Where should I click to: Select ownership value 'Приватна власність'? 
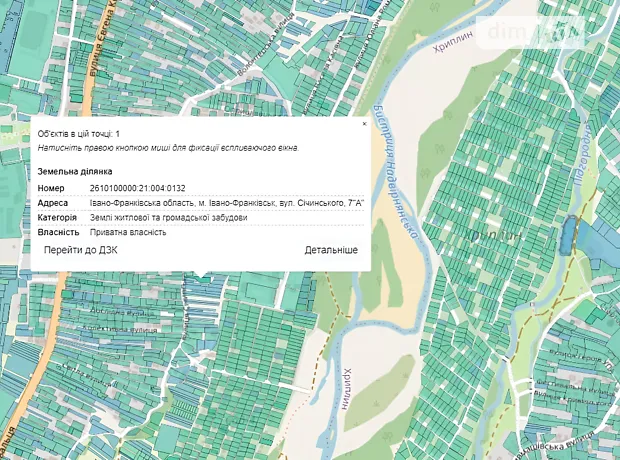[x=128, y=233]
